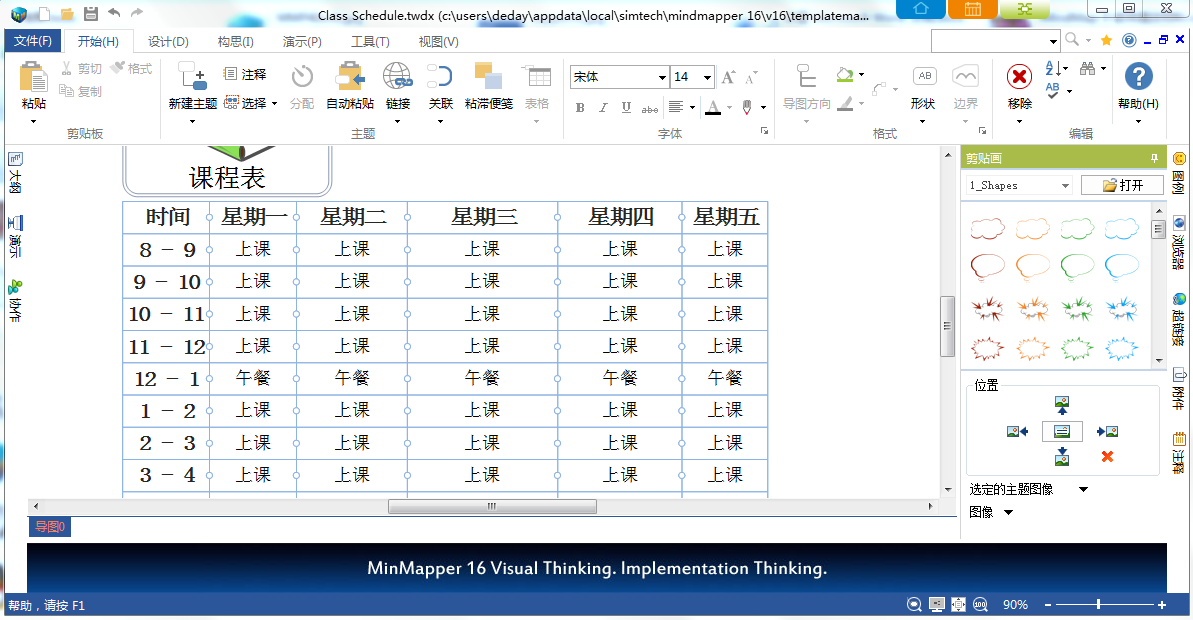Viewport: 1193px width, 620px height.
Task: Toggle italic text style
Action: [603, 107]
